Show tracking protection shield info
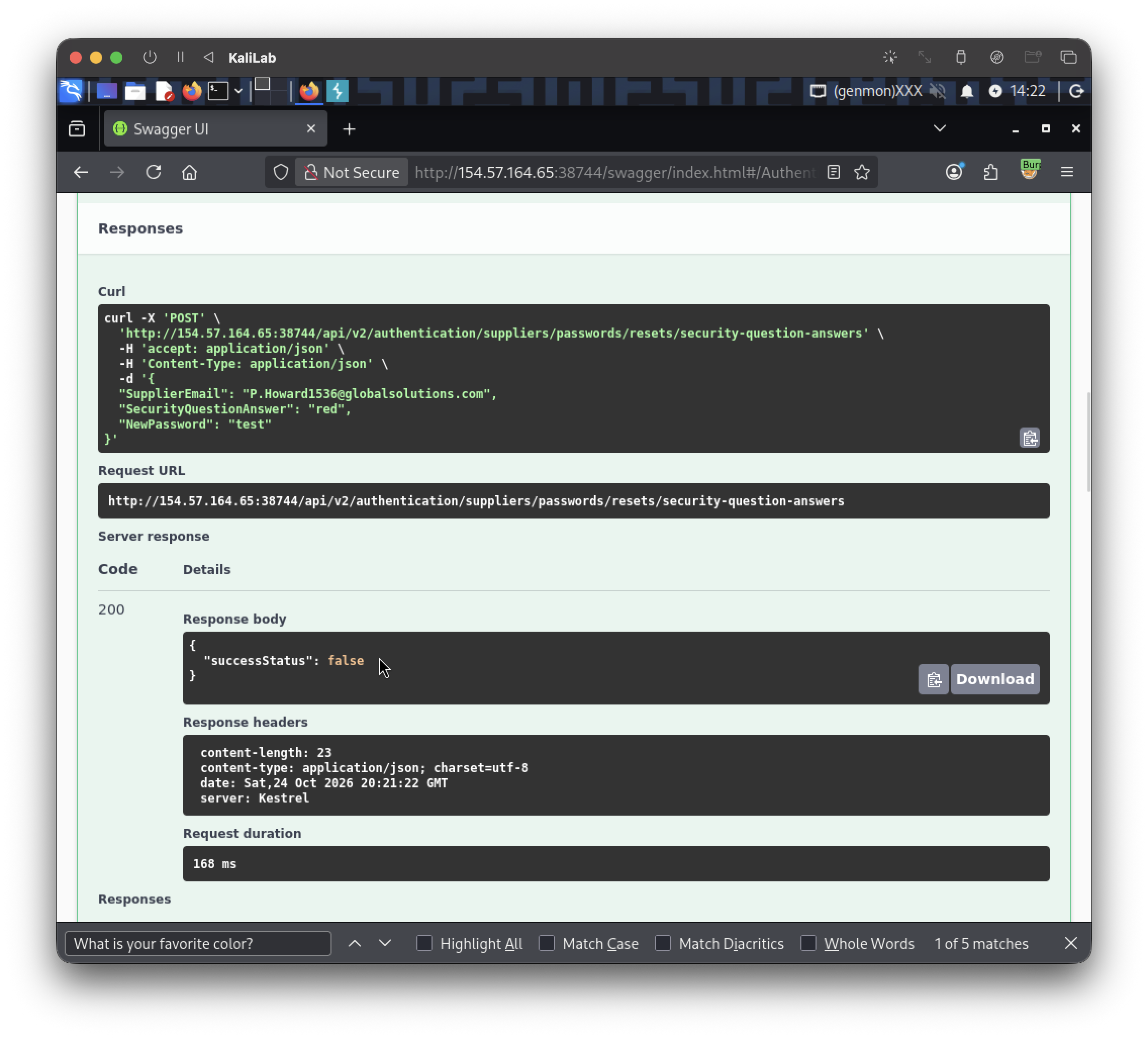1148x1038 pixels. coord(281,172)
